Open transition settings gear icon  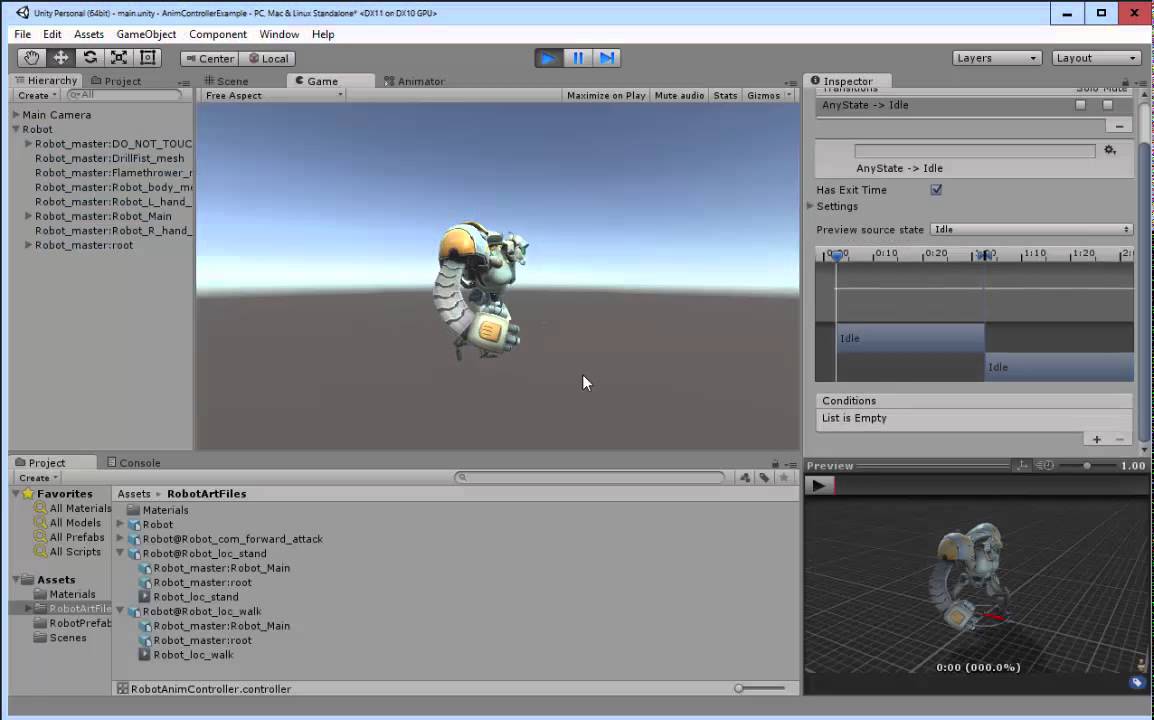(x=1111, y=150)
